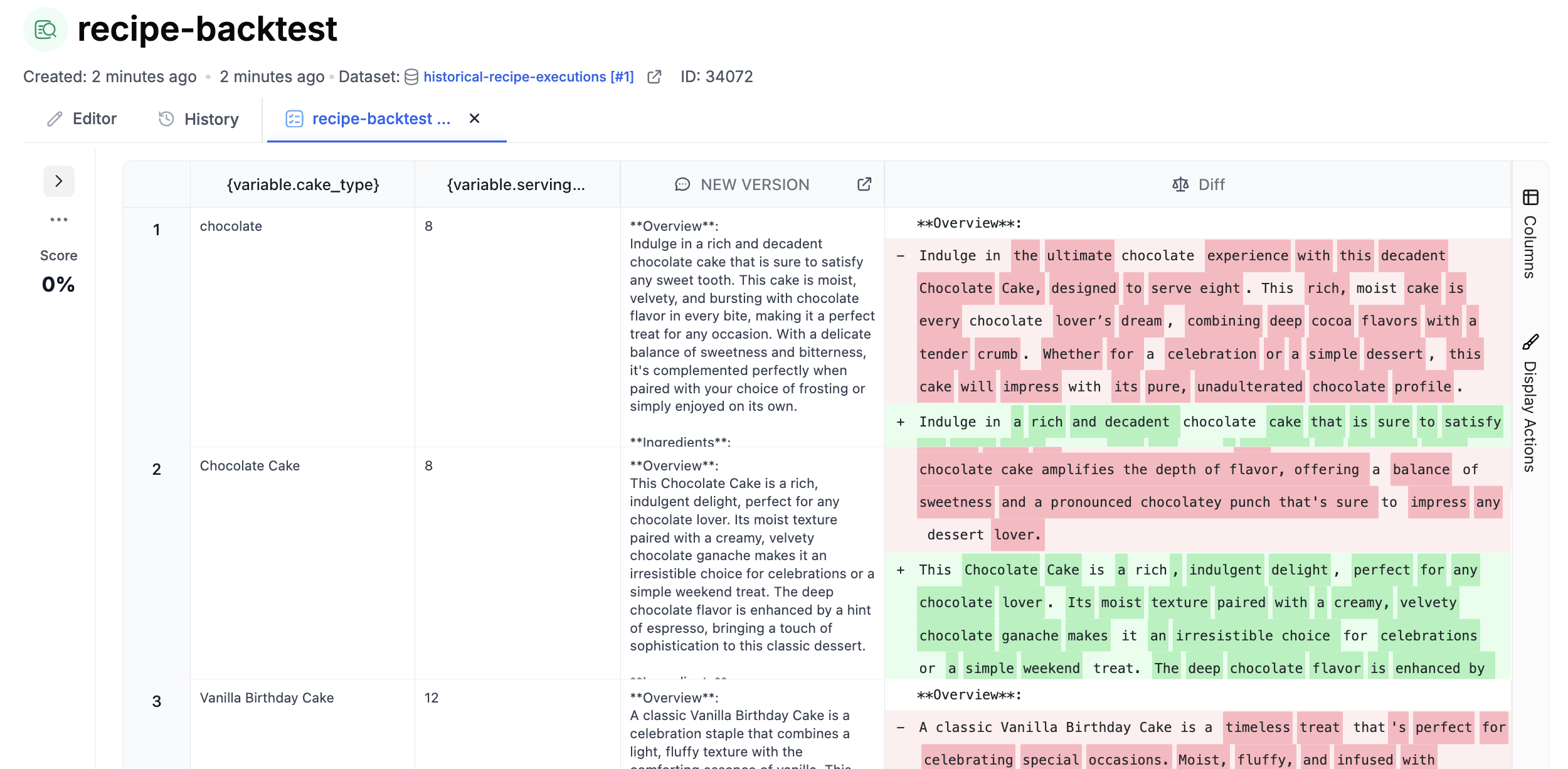This screenshot has height=769, width=1568.
Task: Open dataset externally via its external link icon
Action: point(654,77)
